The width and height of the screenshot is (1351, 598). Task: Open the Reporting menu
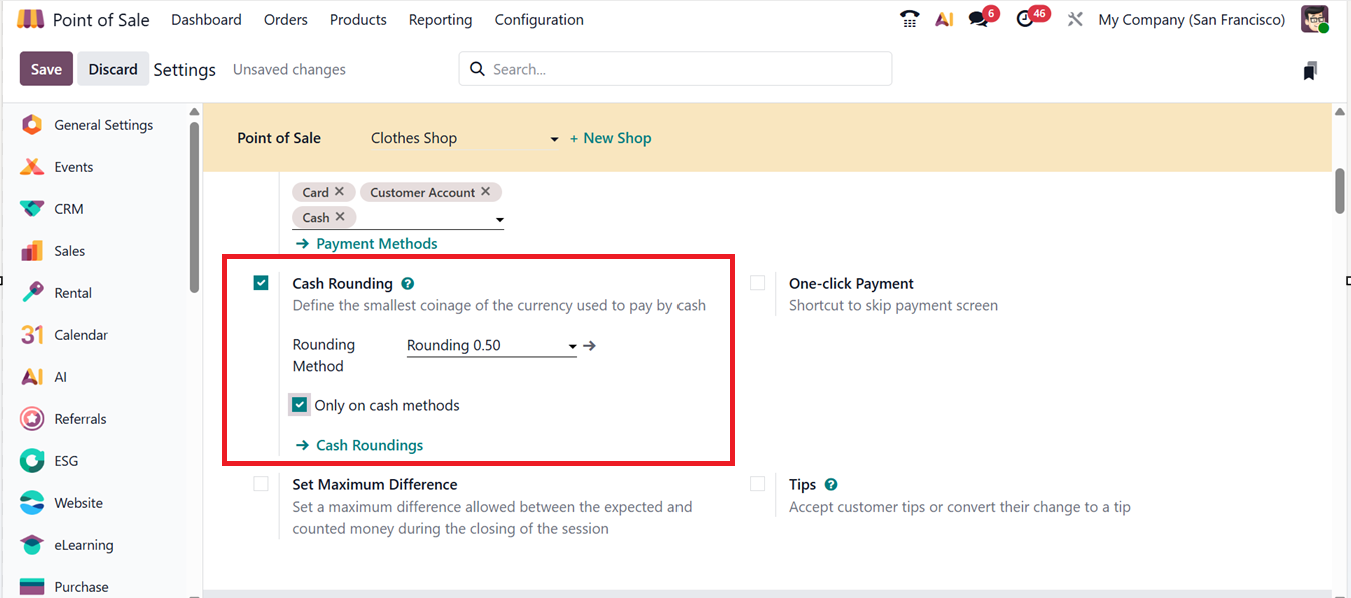point(440,20)
